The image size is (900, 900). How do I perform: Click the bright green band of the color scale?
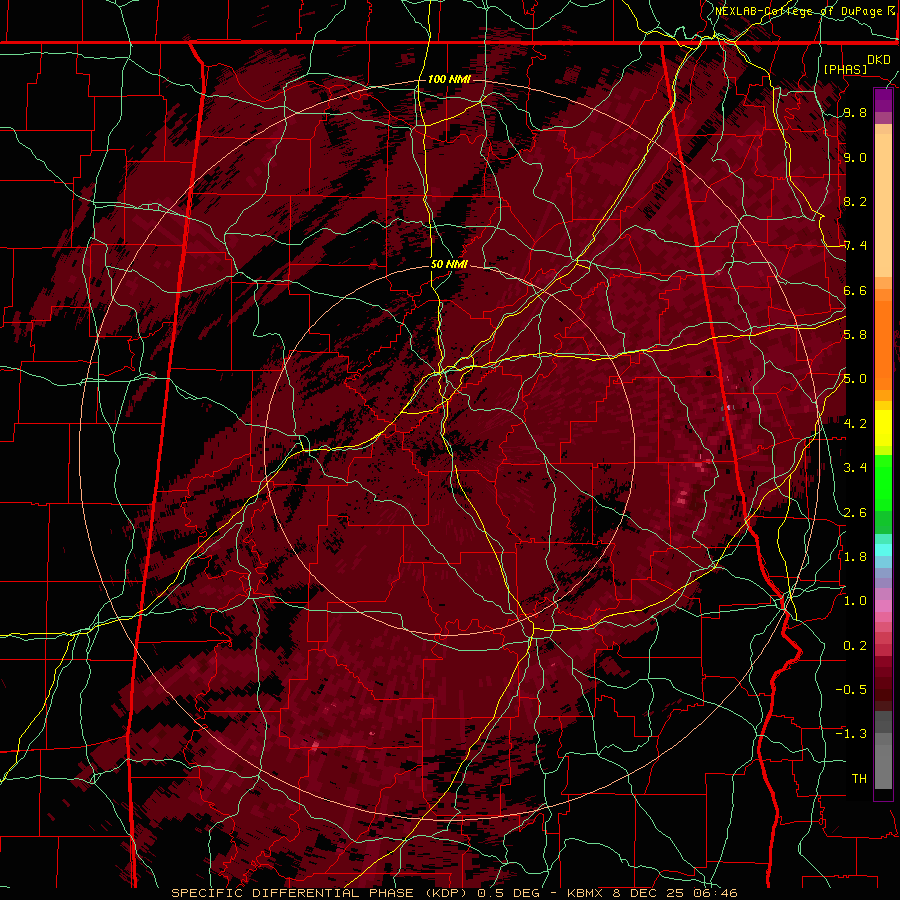pyautogui.click(x=883, y=482)
